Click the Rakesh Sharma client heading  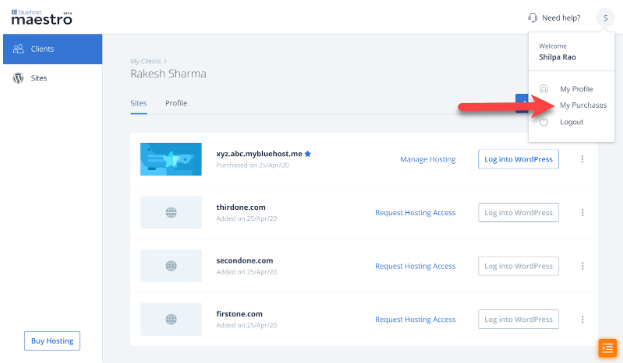(168, 74)
